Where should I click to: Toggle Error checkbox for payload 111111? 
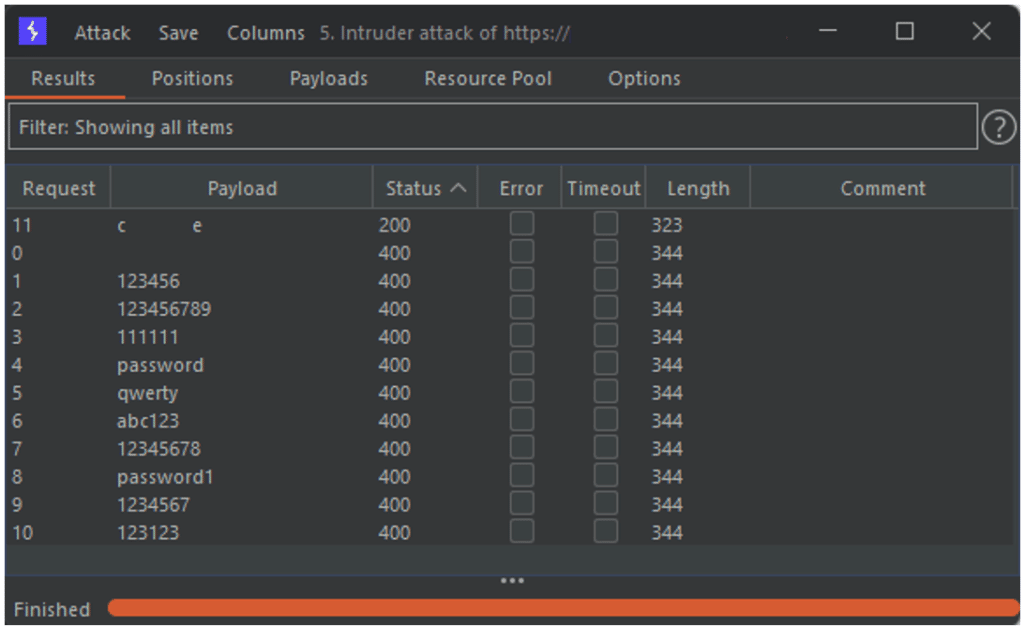[x=522, y=336]
